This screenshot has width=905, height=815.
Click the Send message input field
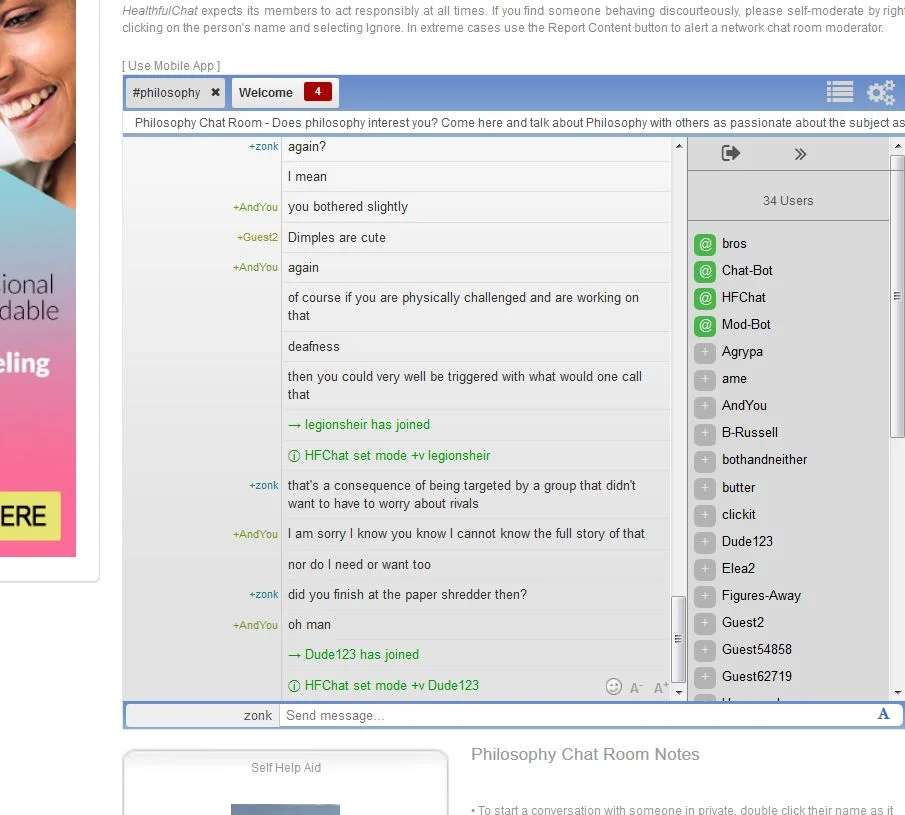[x=577, y=716]
